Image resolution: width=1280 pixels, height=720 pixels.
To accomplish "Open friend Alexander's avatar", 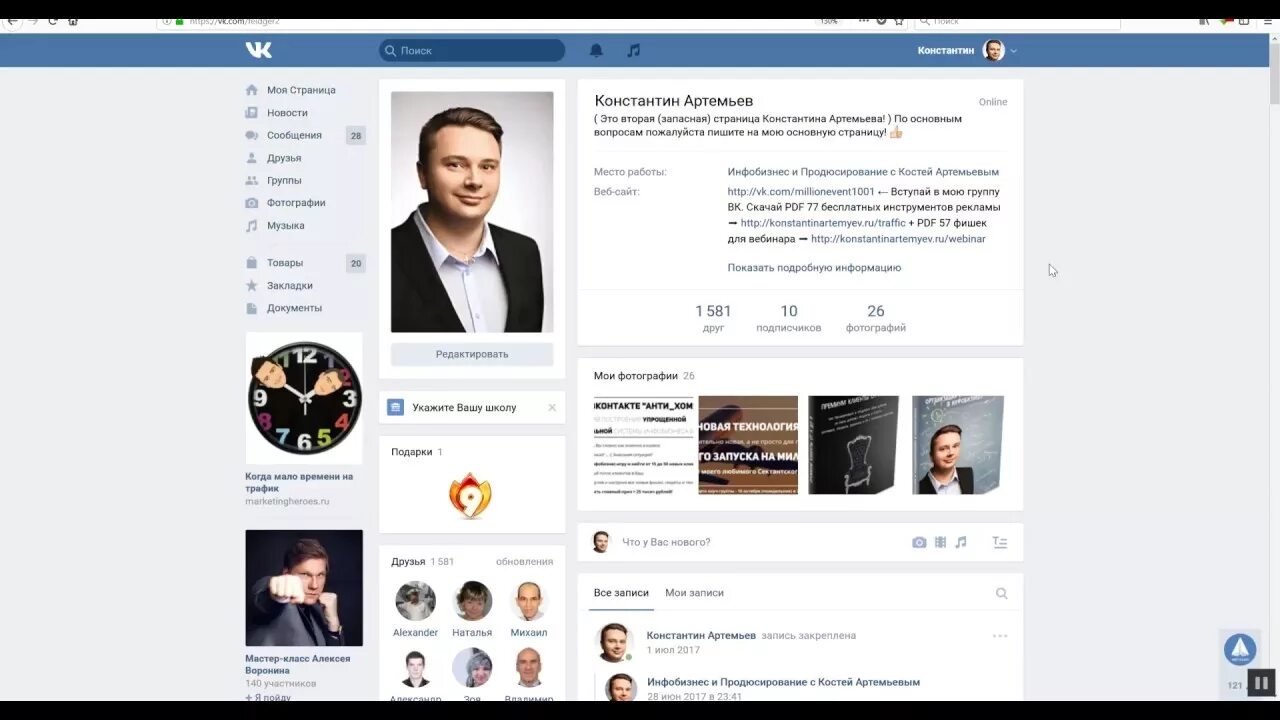I will coord(415,601).
